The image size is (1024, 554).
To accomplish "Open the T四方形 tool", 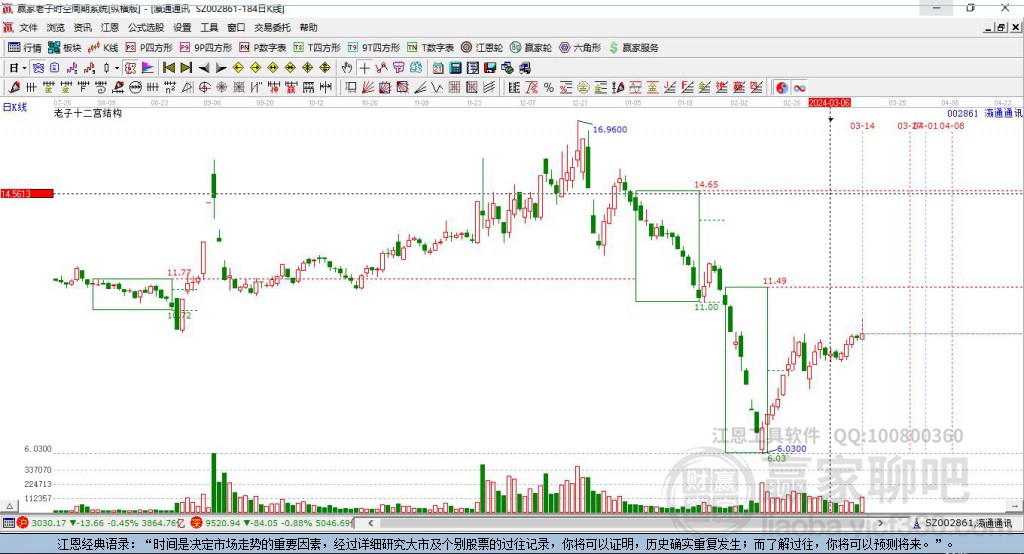I will pyautogui.click(x=317, y=48).
